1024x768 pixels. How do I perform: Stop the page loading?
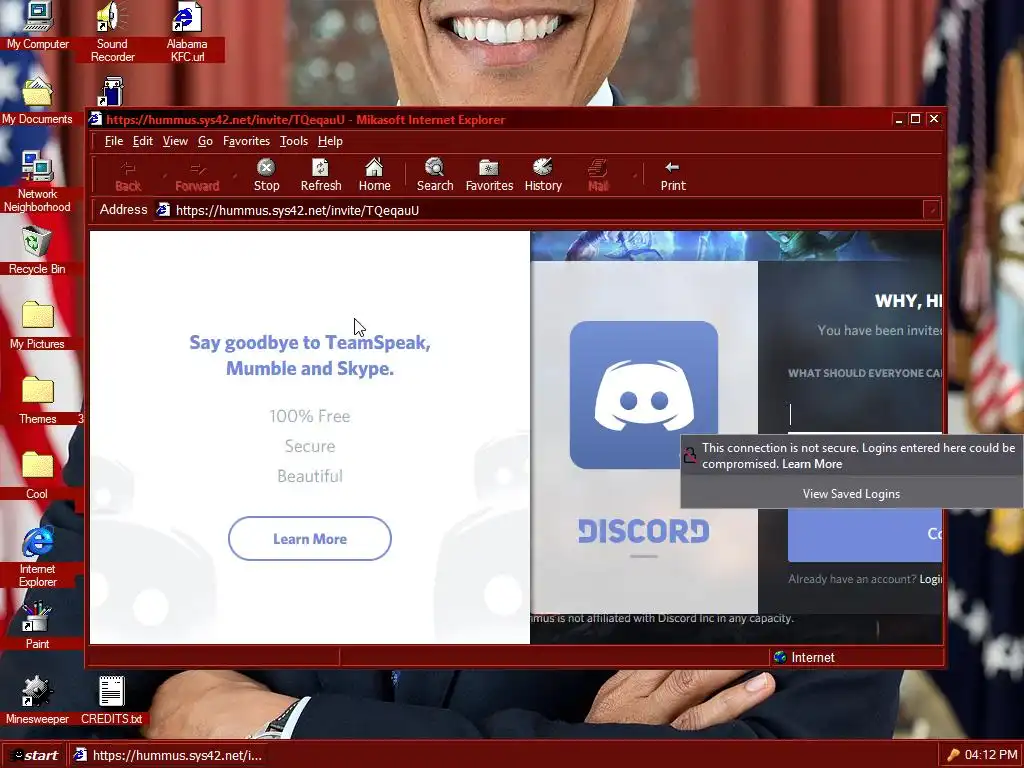pos(266,176)
